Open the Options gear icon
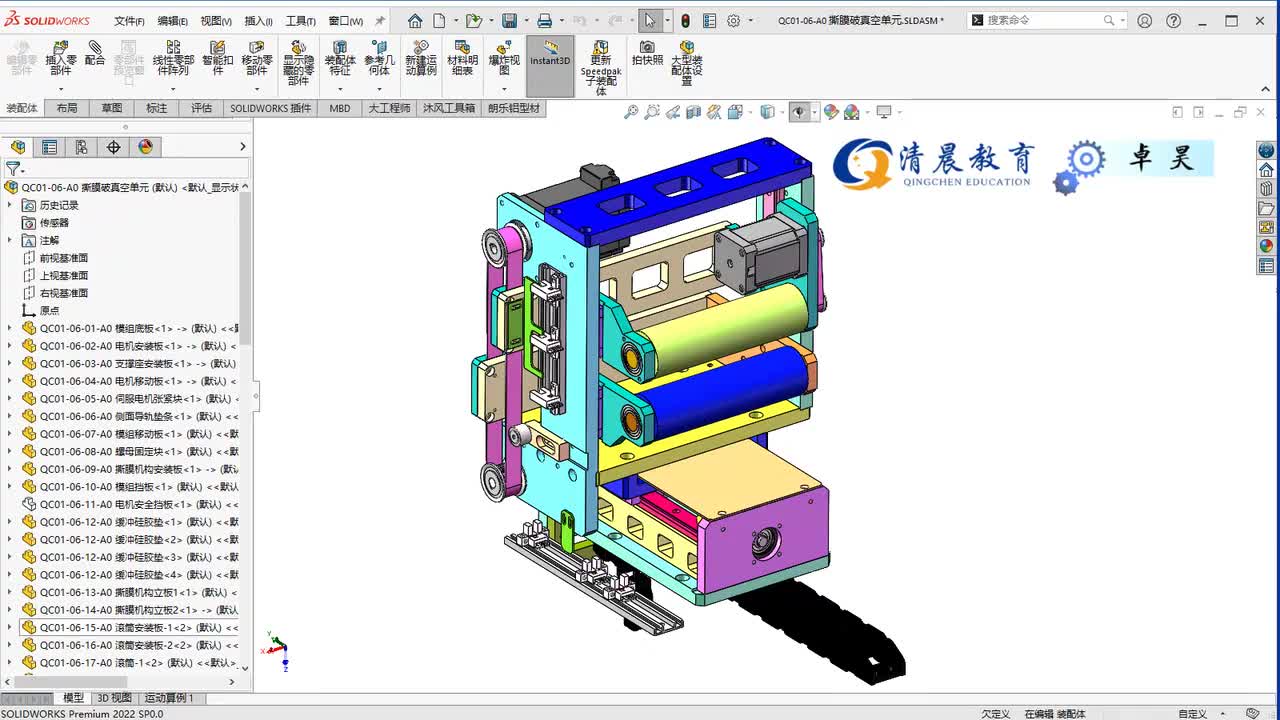 (x=734, y=20)
